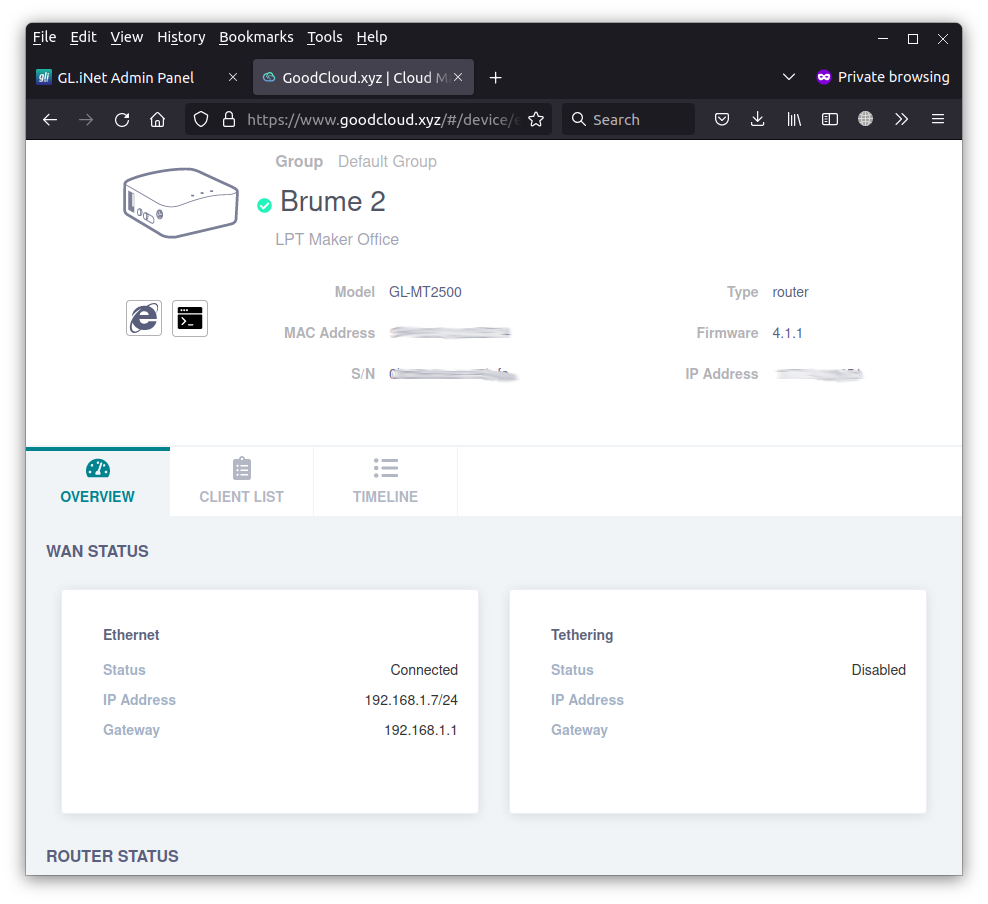Click the Ethernet card title
This screenshot has width=988, height=904.
(131, 635)
